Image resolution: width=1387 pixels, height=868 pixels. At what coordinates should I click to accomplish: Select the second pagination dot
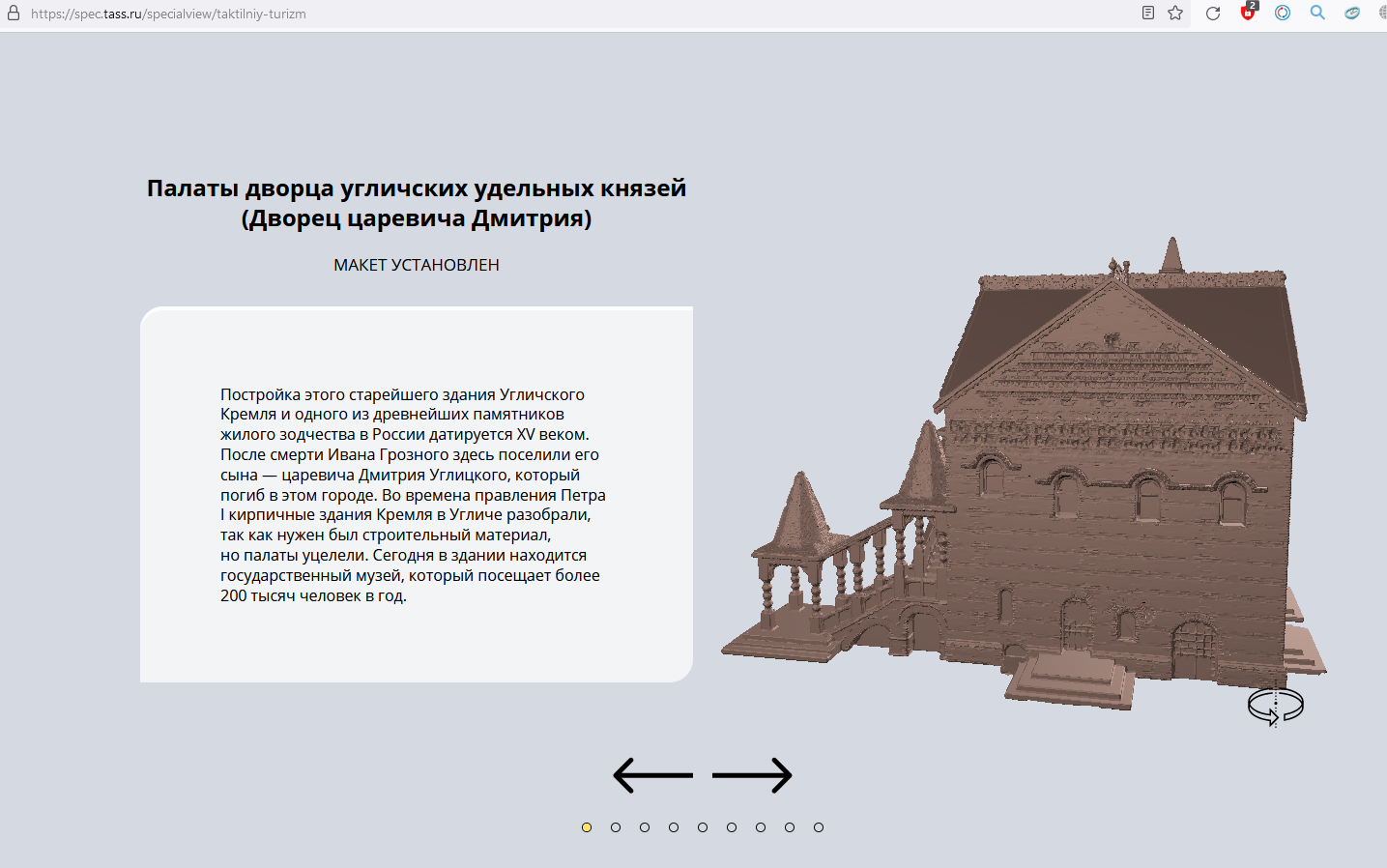(616, 827)
